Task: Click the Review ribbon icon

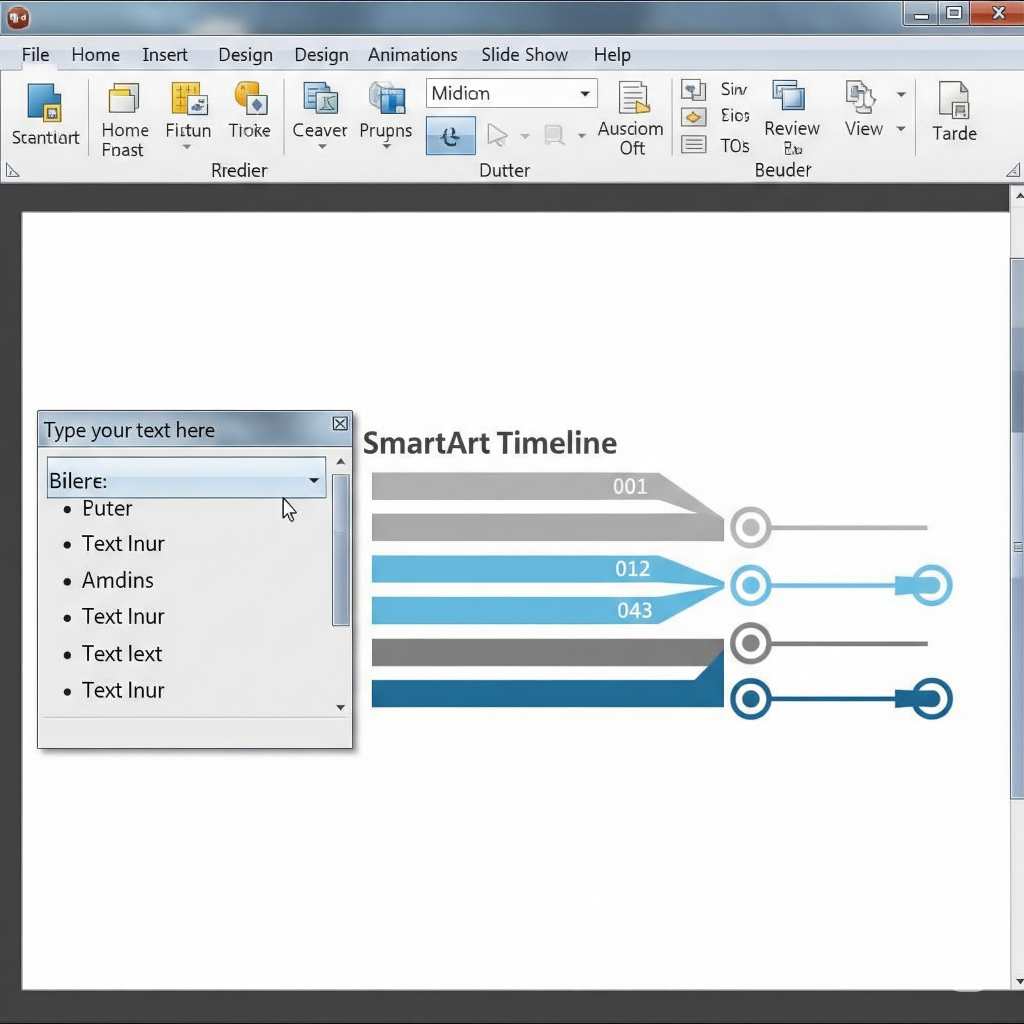Action: pos(790,97)
